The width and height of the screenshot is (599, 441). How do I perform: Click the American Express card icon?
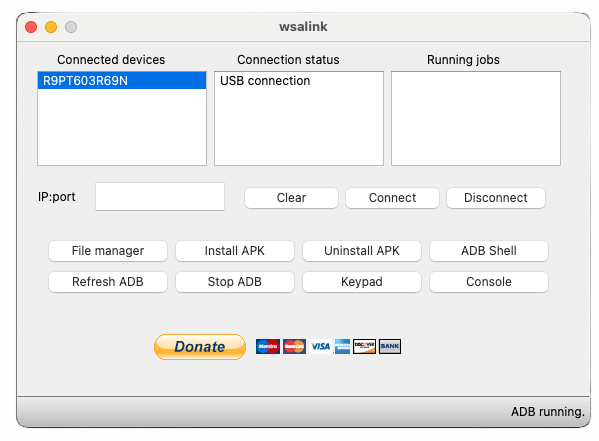pyautogui.click(x=342, y=346)
